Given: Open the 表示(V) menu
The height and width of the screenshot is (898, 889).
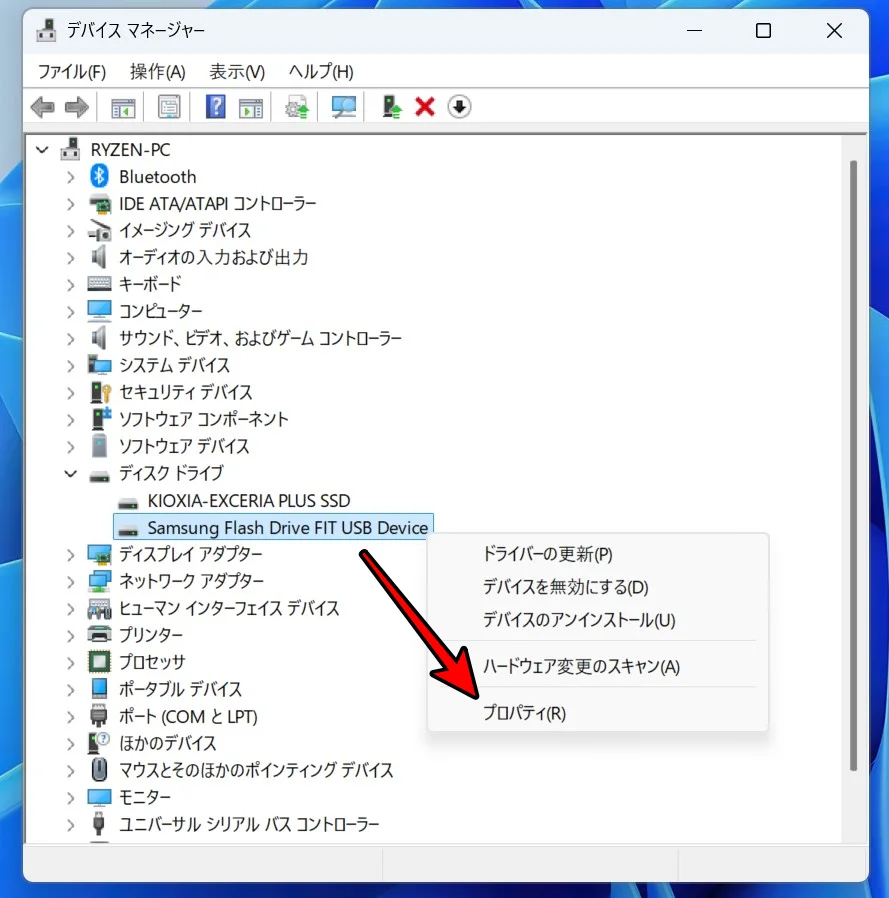Looking at the screenshot, I should (237, 72).
